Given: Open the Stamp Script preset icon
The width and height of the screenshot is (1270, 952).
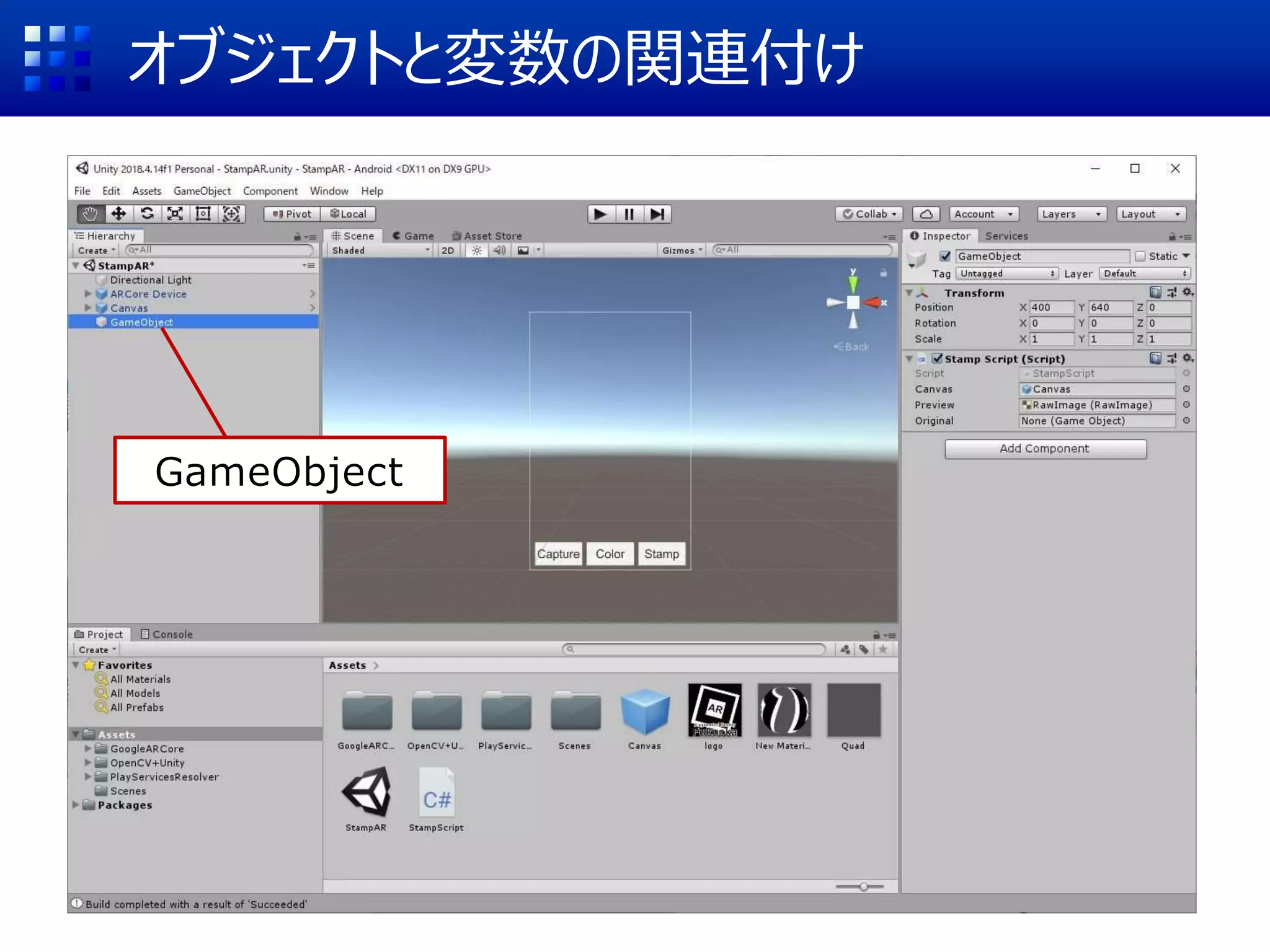Looking at the screenshot, I should (1171, 358).
